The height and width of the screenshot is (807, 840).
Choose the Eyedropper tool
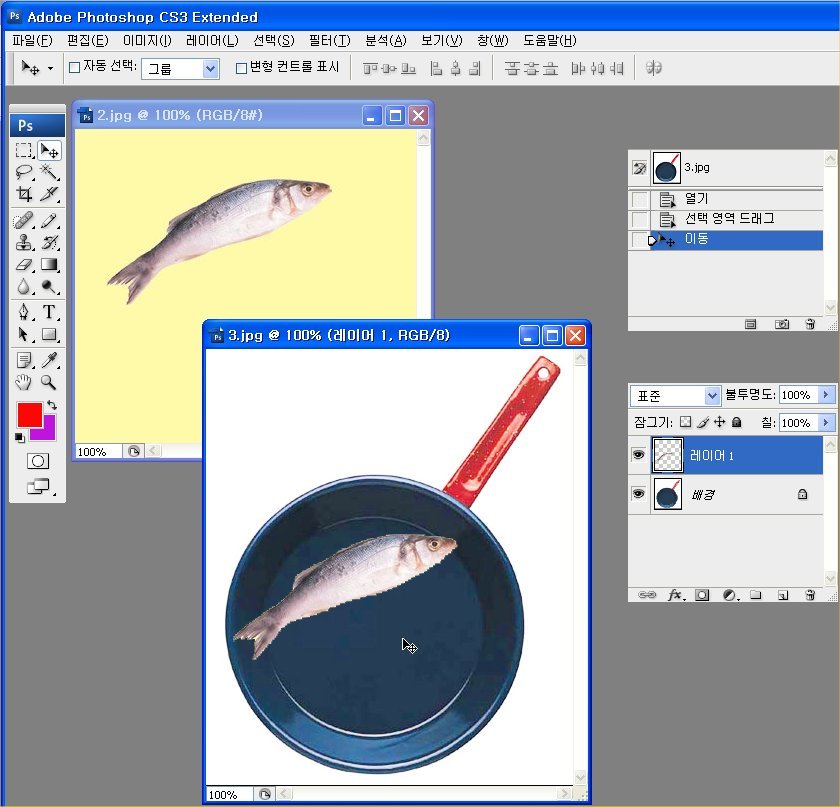(x=49, y=360)
